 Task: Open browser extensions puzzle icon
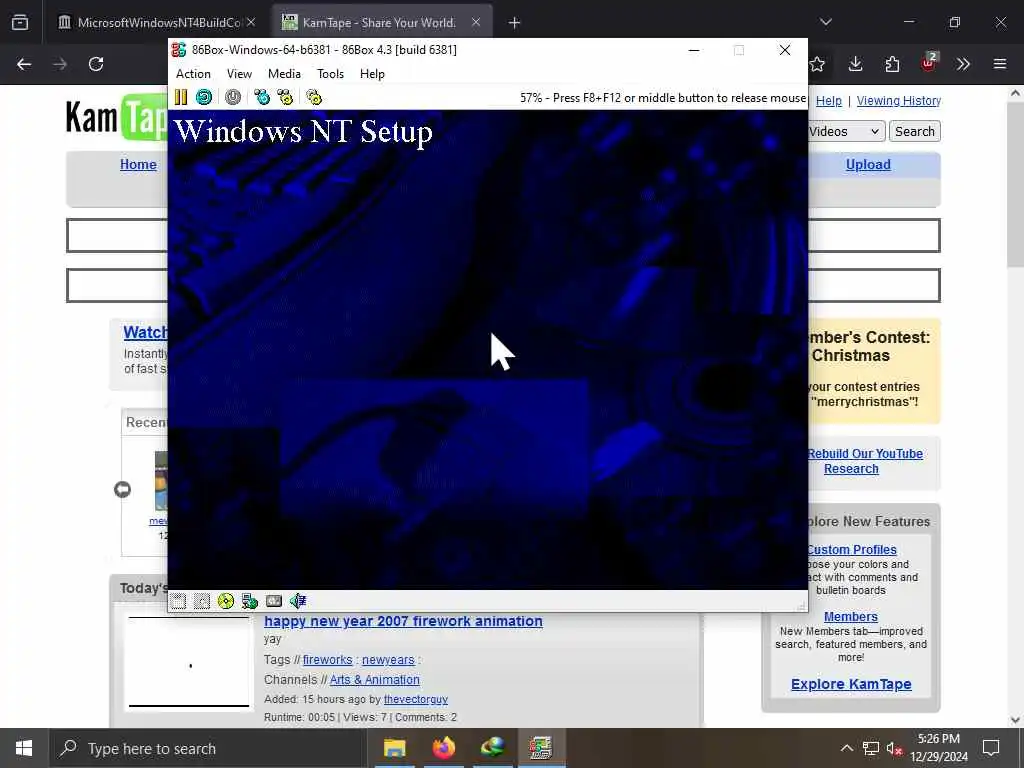[892, 64]
